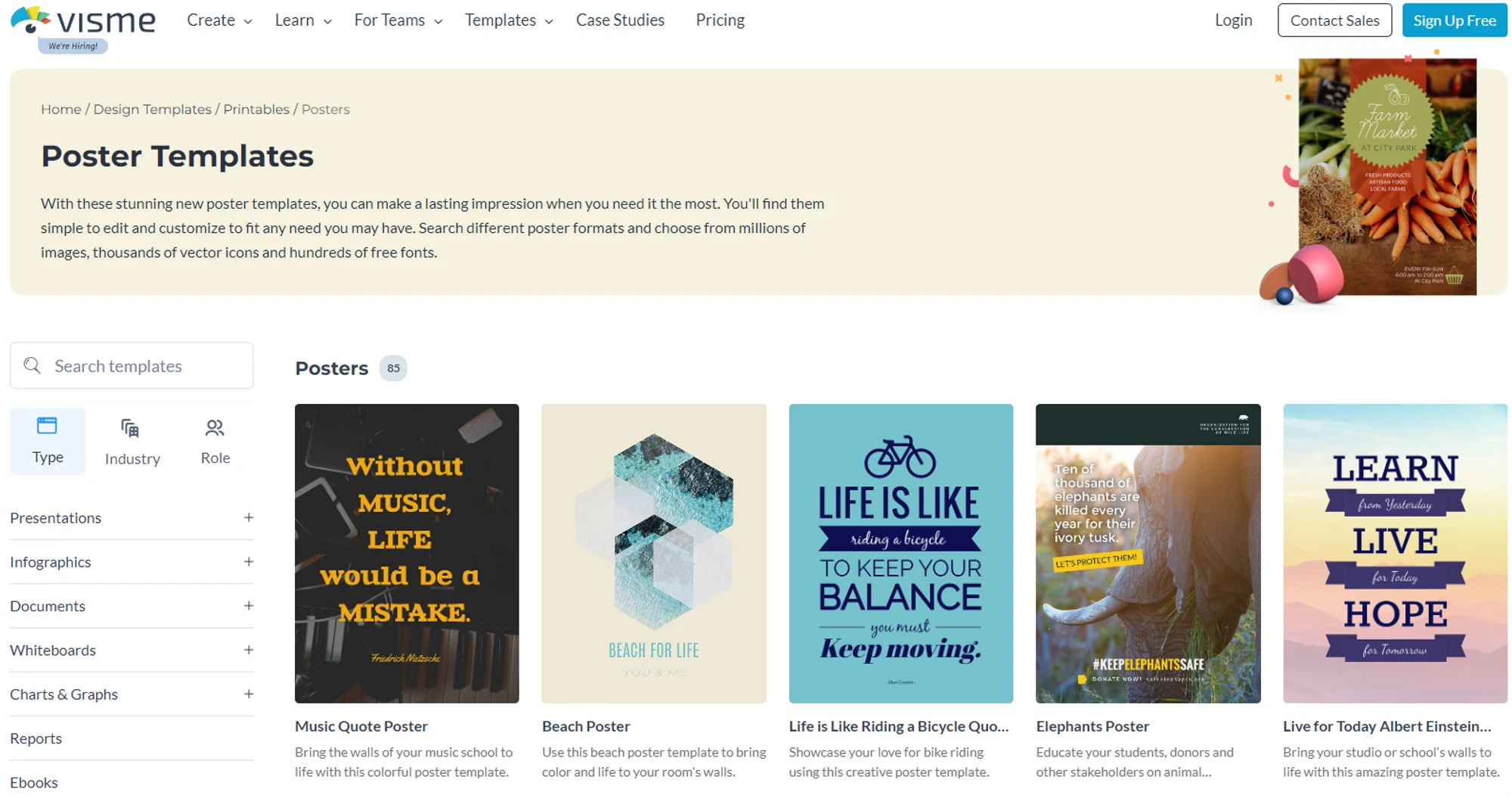
Task: Click the Sign Up Free button
Action: (1454, 20)
